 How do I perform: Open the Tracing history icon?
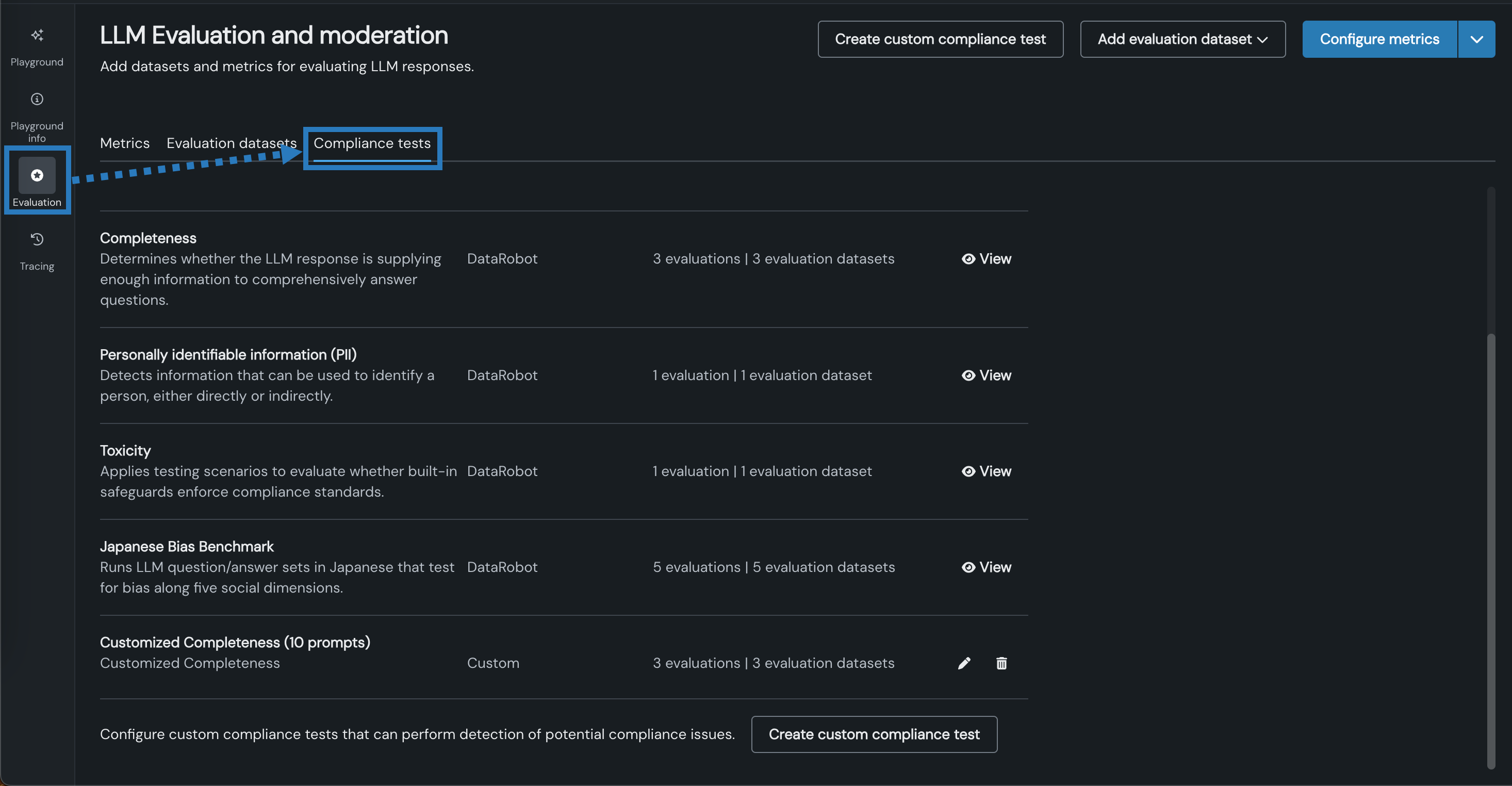37,239
